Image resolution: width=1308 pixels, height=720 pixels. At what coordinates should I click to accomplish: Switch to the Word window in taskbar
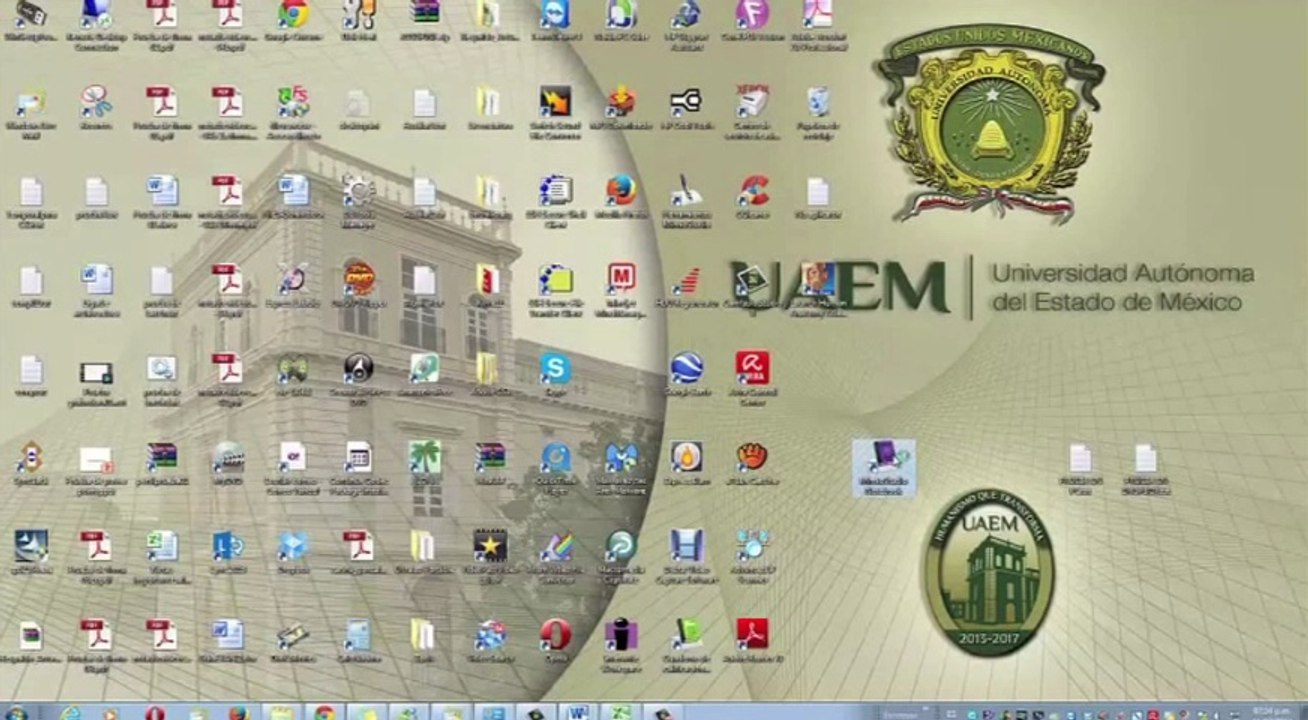coord(578,713)
